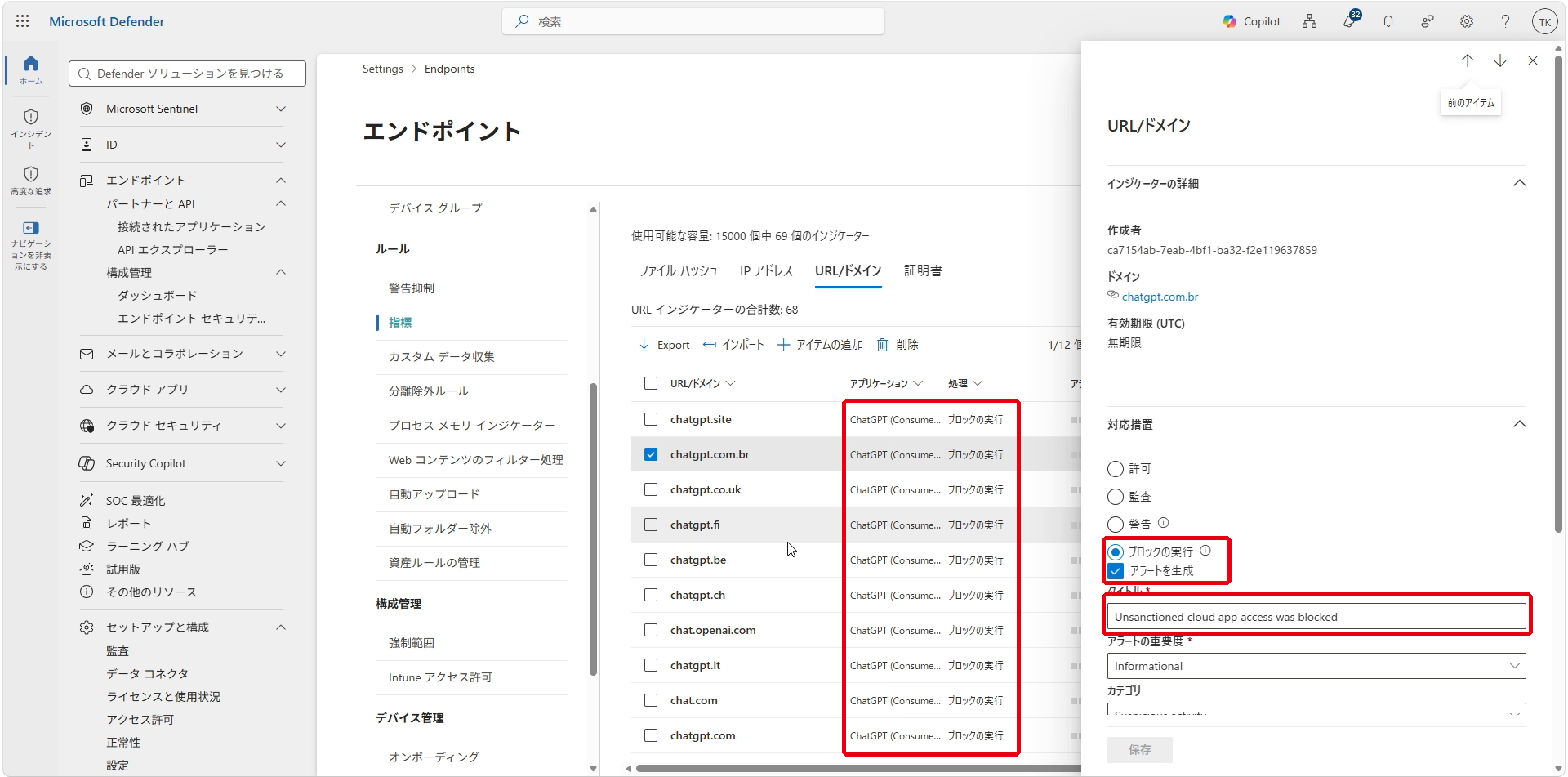1568x777 pixels.
Task: Click the trash delete icon in the toolbar
Action: (x=882, y=345)
